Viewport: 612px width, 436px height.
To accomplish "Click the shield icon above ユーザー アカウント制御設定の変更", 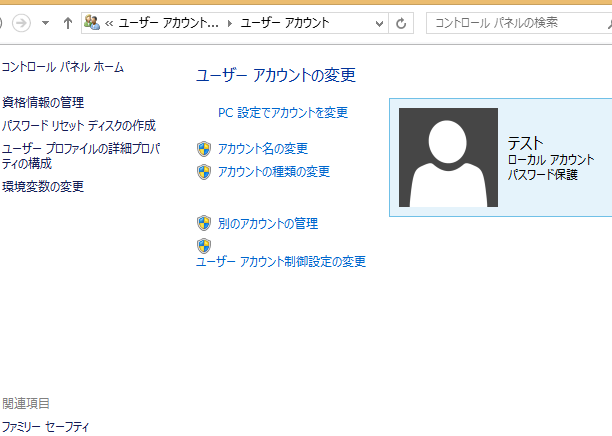I will pos(204,245).
